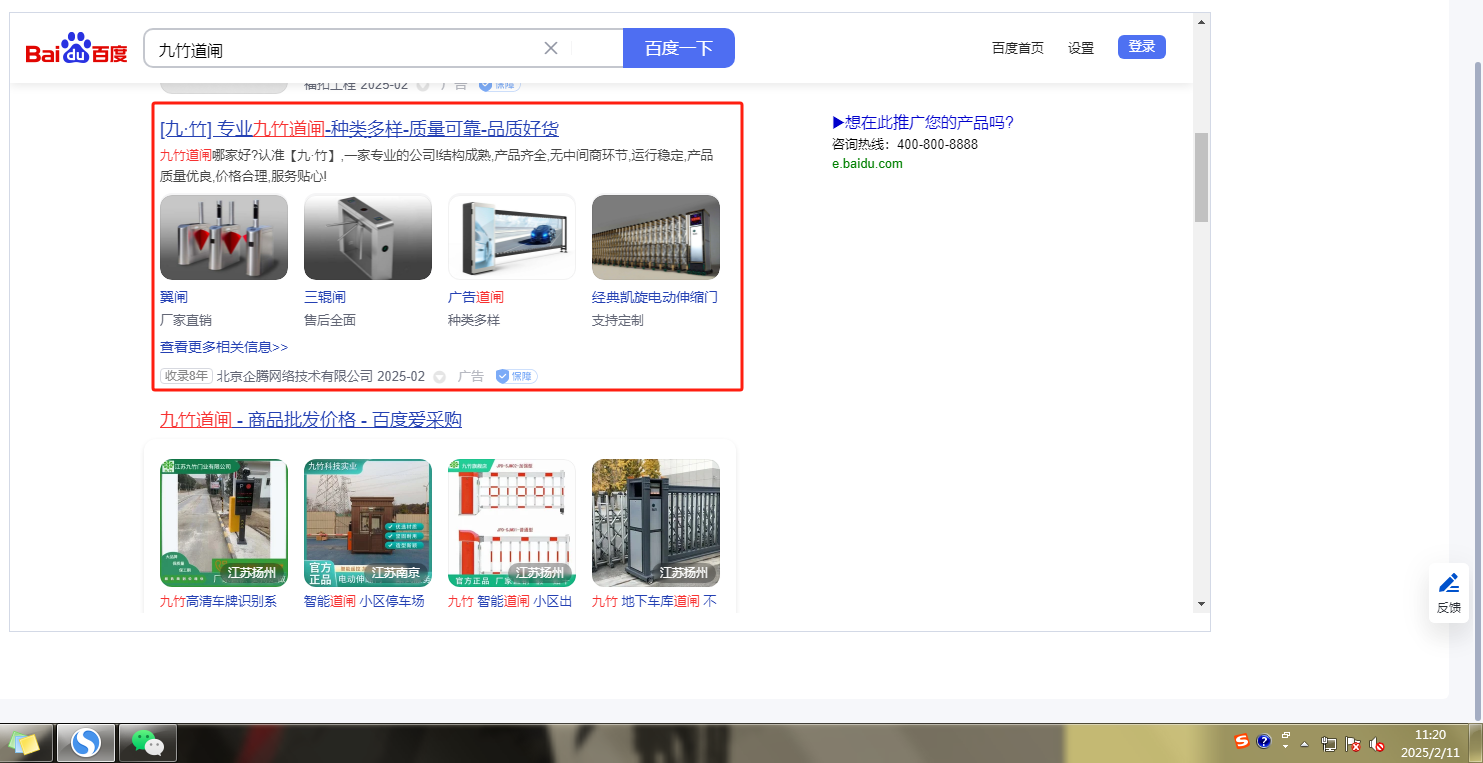Viewport: 1483px width, 763px height.
Task: Click the e.baidu.com link
Action: [x=867, y=164]
